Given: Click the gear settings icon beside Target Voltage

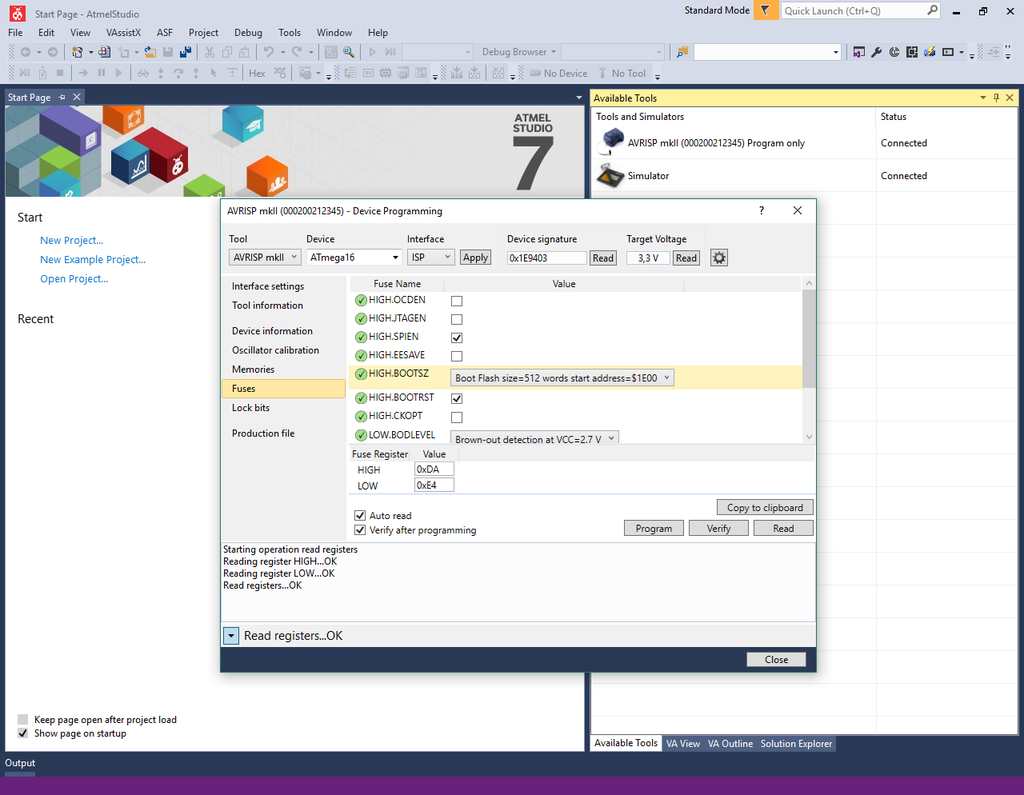Looking at the screenshot, I should pyautogui.click(x=719, y=258).
